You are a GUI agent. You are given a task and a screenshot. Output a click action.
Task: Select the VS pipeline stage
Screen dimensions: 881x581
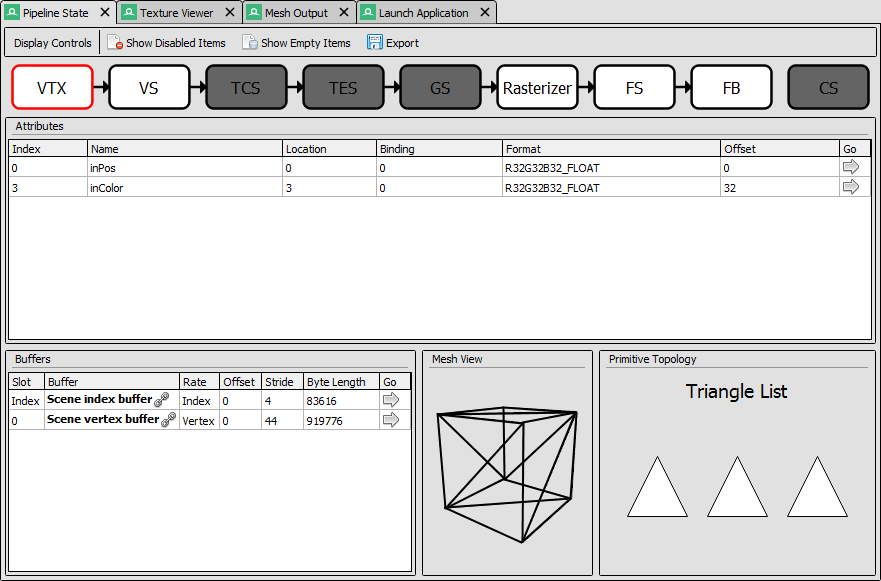click(x=149, y=87)
